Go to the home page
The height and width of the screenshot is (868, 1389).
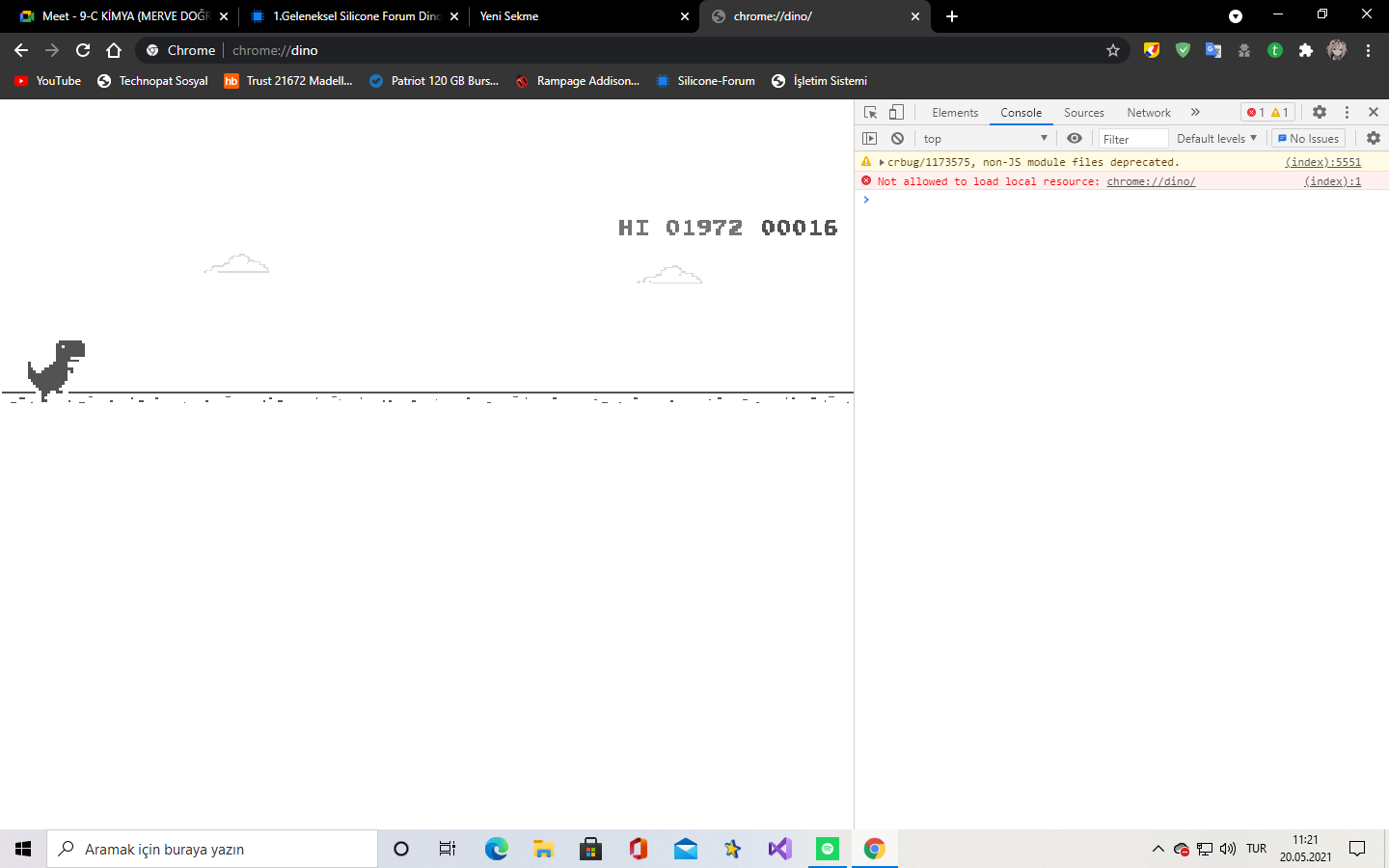[114, 50]
